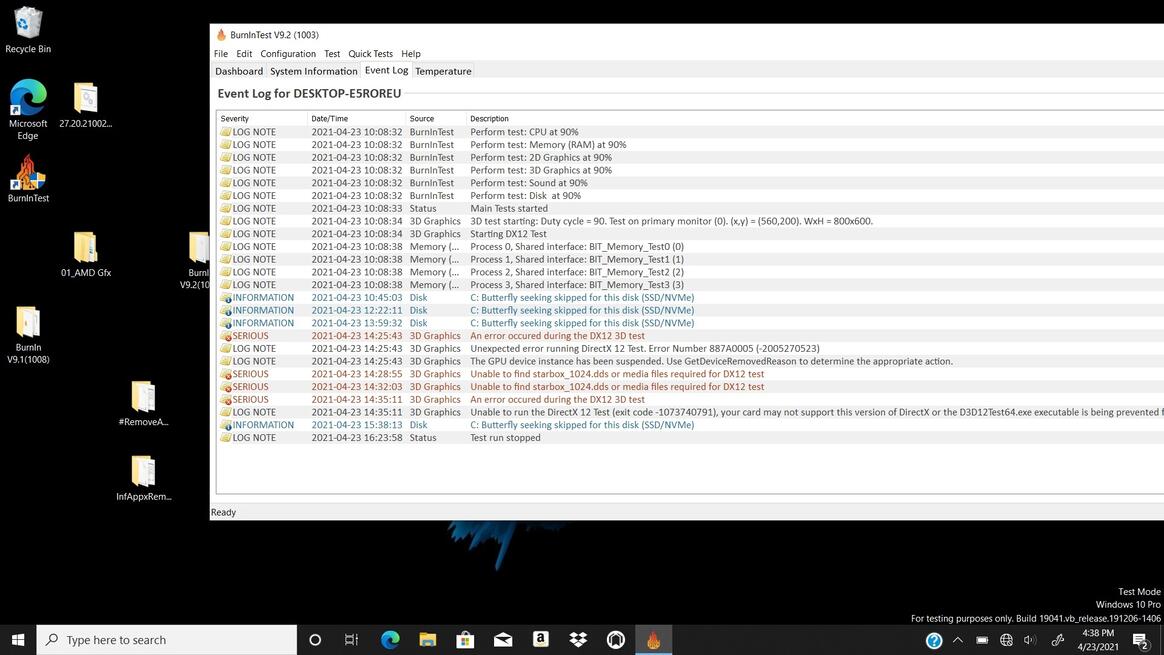
Task: Click the Type here to search box
Action: pyautogui.click(x=167, y=639)
